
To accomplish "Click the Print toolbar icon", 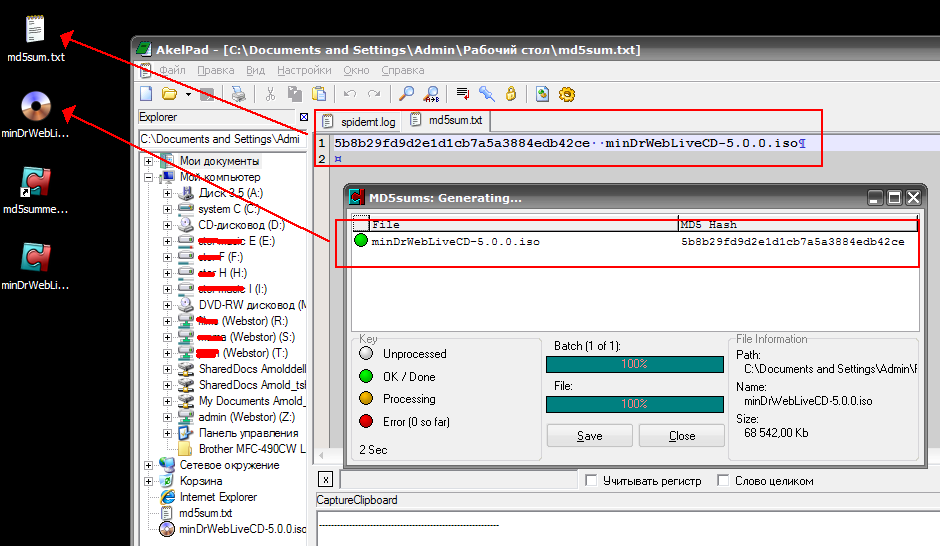I will 237,94.
